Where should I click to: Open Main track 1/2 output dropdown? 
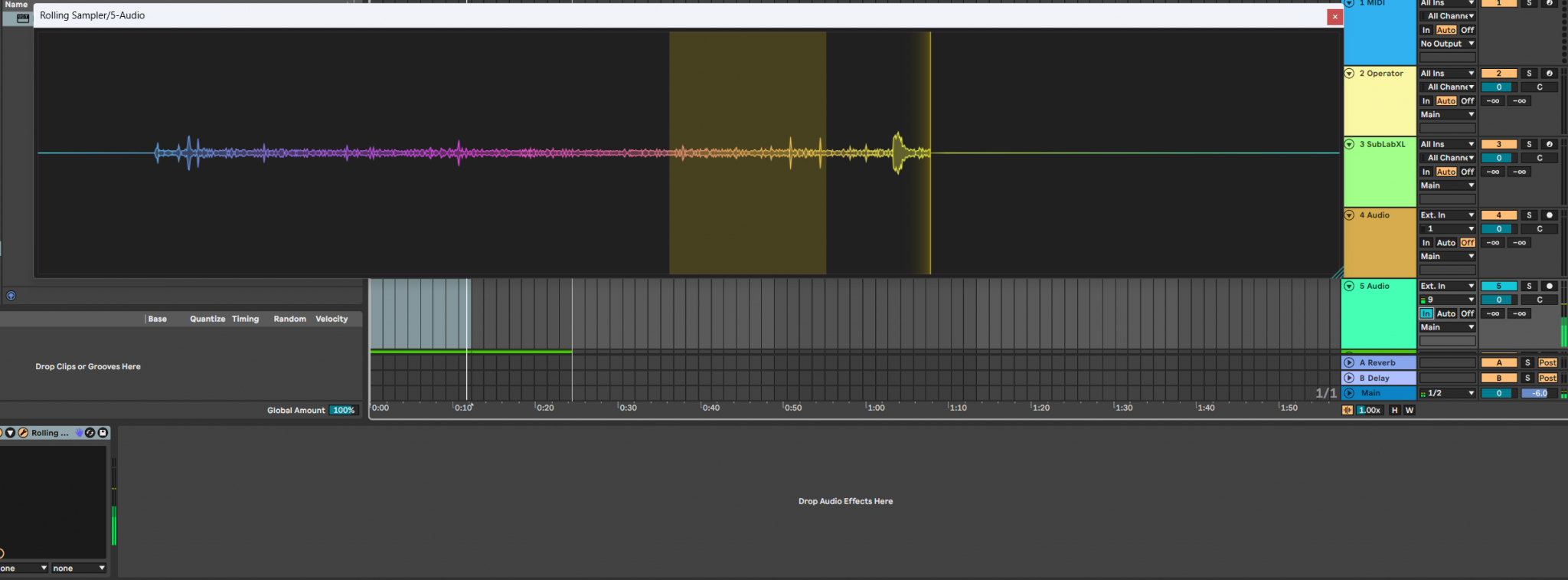pyautogui.click(x=1448, y=393)
